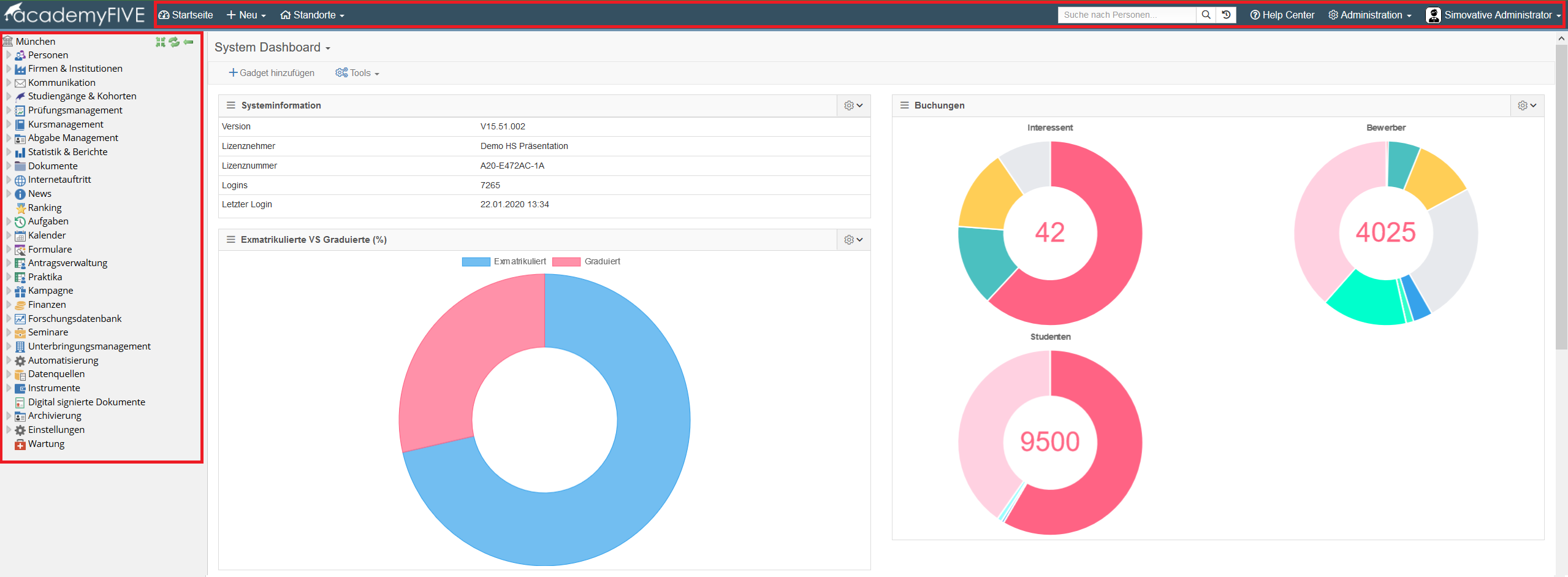The width and height of the screenshot is (1568, 577).
Task: Click the green collapse sidebar arrow icon
Action: [x=189, y=42]
